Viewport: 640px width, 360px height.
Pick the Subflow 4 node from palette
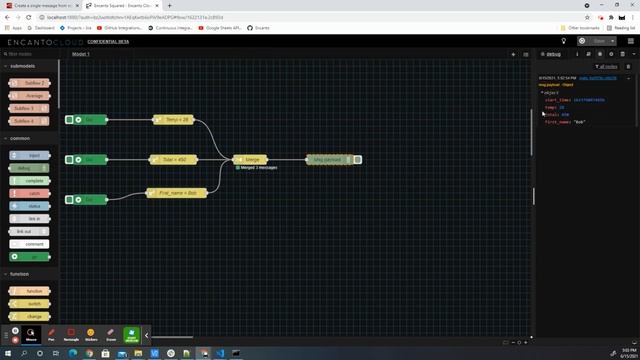tap(29, 121)
